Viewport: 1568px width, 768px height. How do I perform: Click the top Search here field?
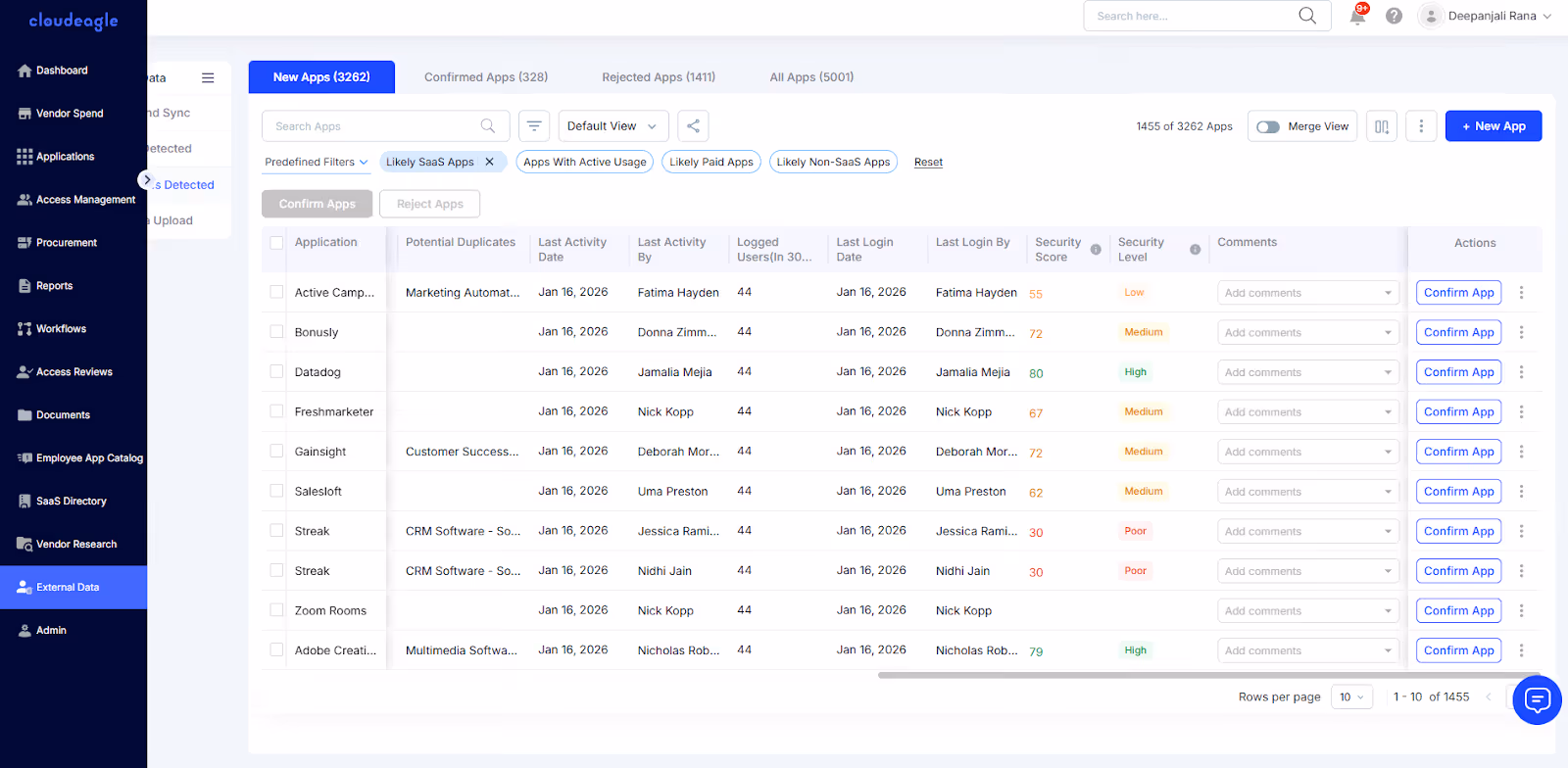click(x=1207, y=16)
